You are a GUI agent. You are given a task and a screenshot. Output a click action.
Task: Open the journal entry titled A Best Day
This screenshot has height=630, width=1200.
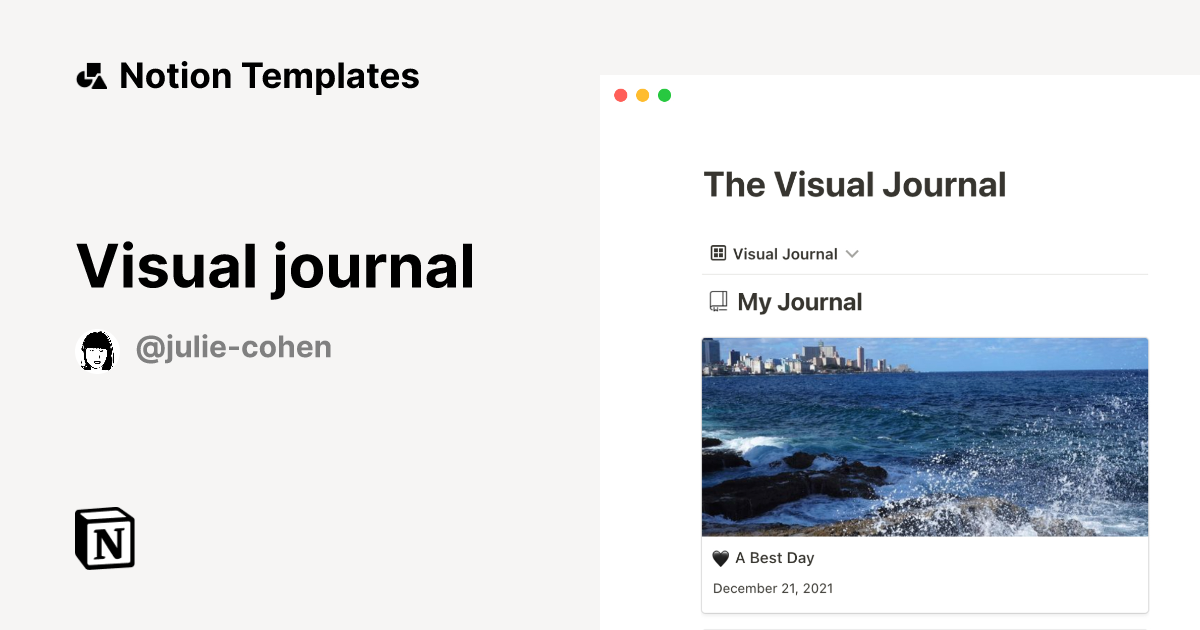click(x=775, y=557)
